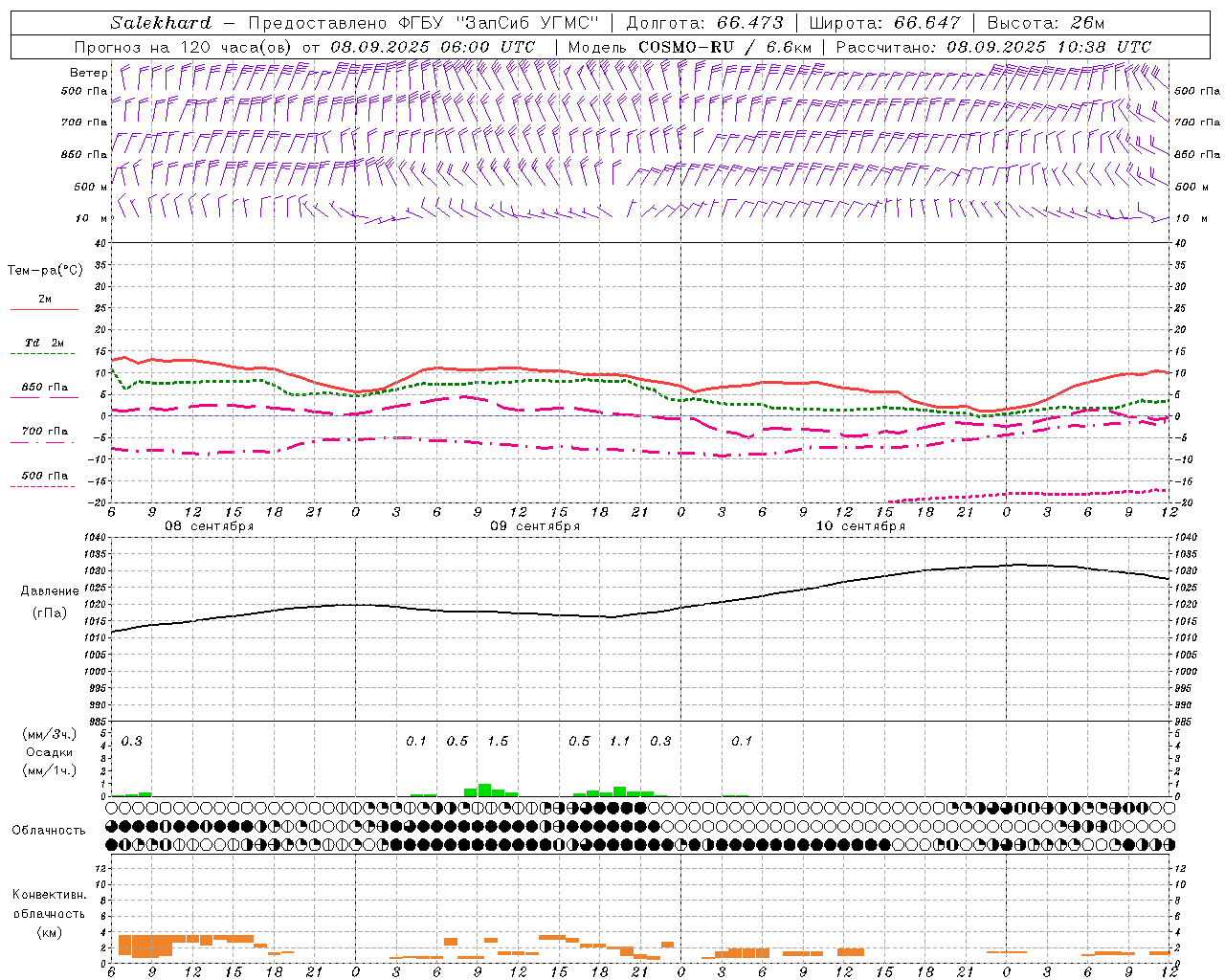Click the date label "09 сентября"
Screen dimensions: 1225x980
click(x=535, y=526)
